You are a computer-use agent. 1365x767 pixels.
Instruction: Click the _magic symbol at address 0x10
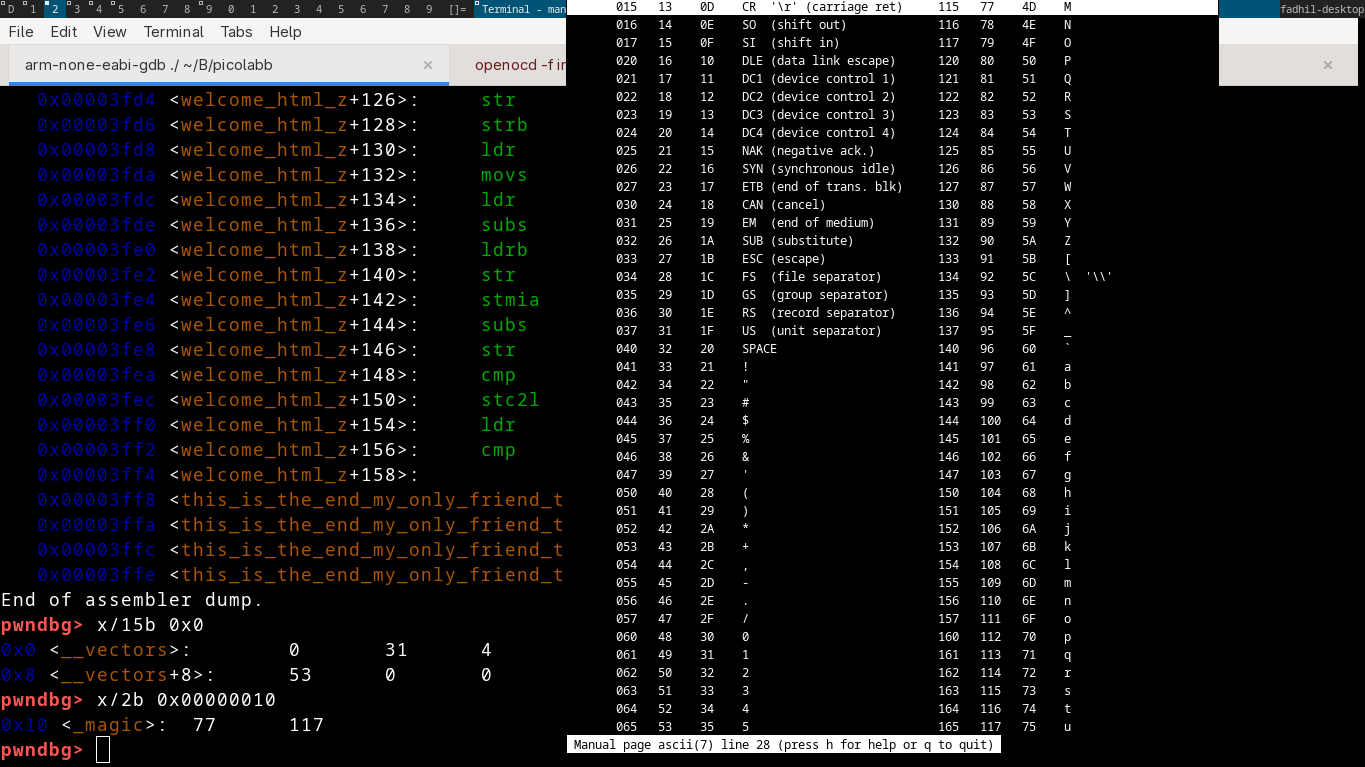pyautogui.click(x=108, y=725)
